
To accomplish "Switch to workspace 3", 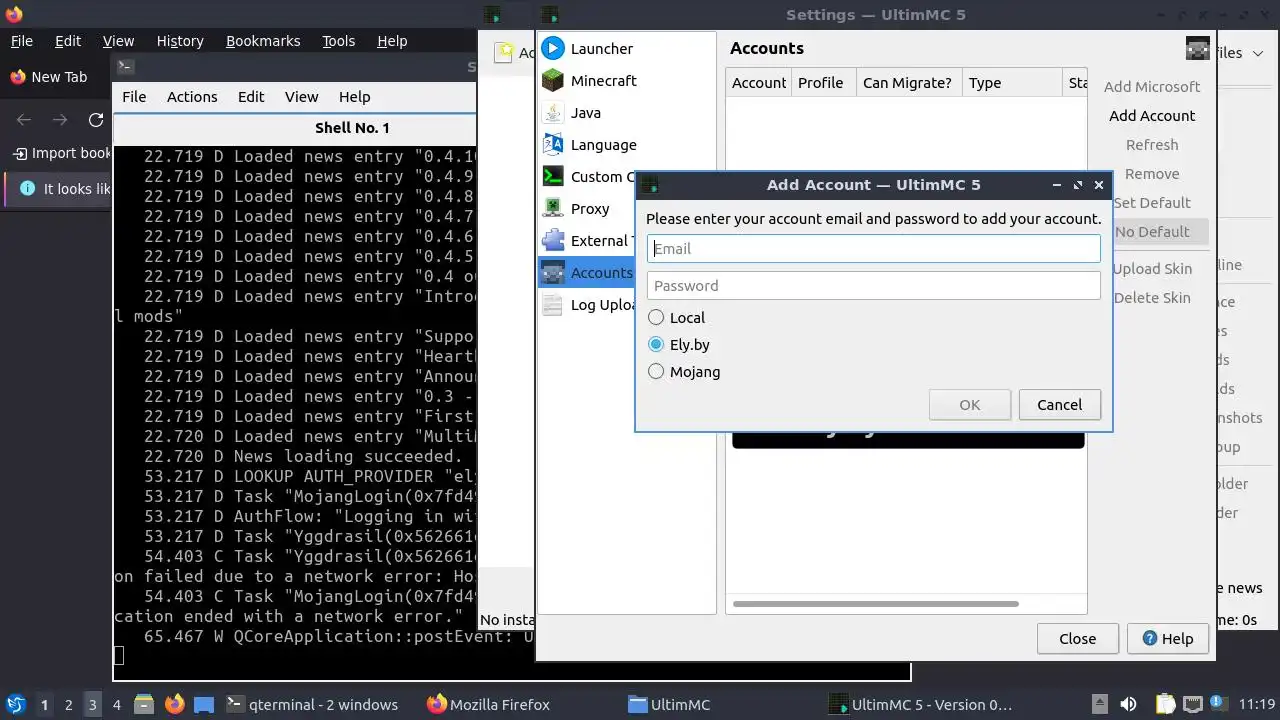I will click(x=92, y=704).
